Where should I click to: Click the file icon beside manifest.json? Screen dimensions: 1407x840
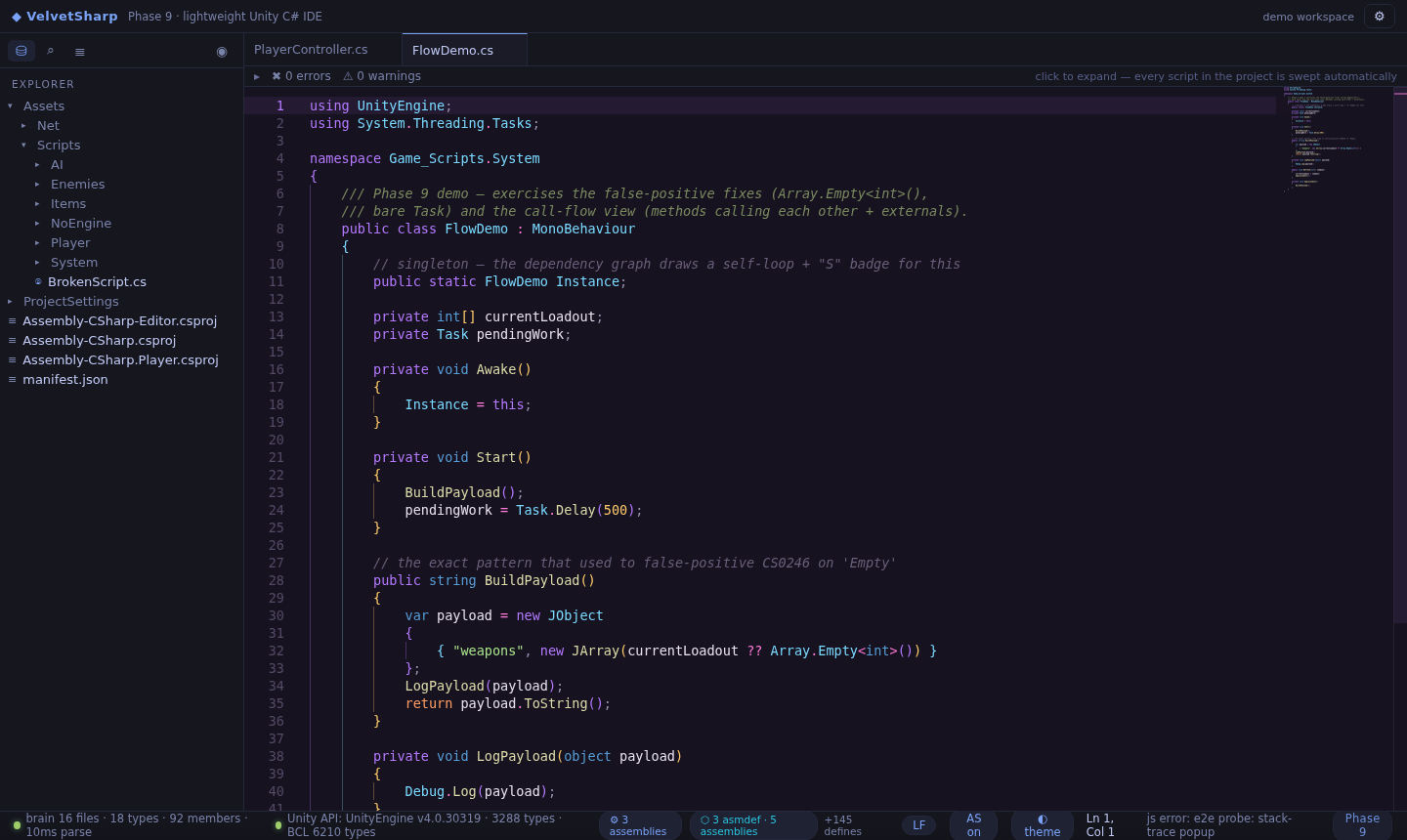13,379
